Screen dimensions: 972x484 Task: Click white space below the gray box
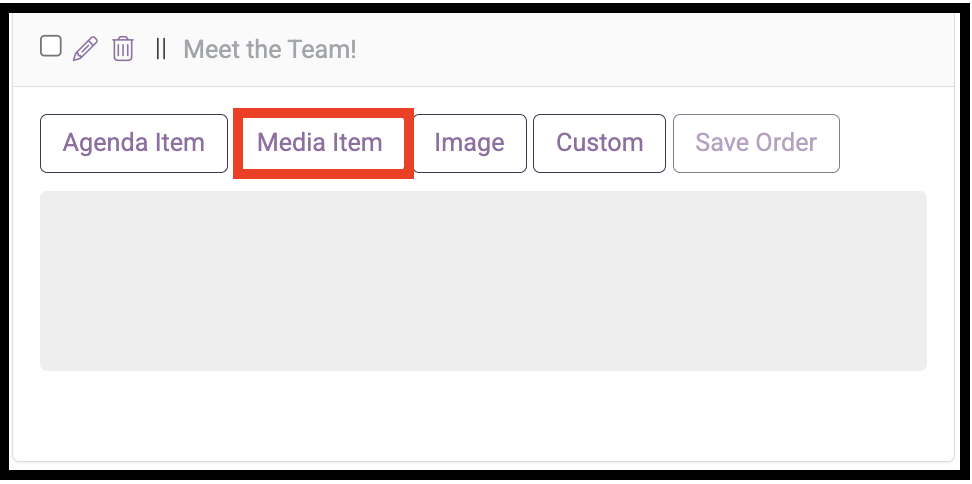click(484, 415)
